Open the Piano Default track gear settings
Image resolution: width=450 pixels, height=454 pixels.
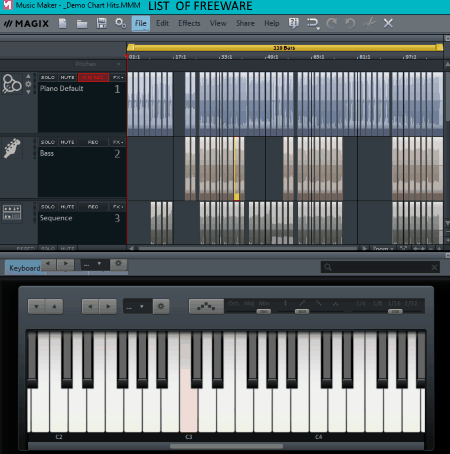click(28, 84)
